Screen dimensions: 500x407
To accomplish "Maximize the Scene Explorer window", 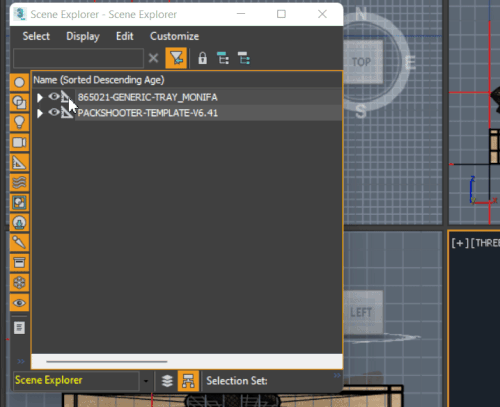I will tap(281, 14).
